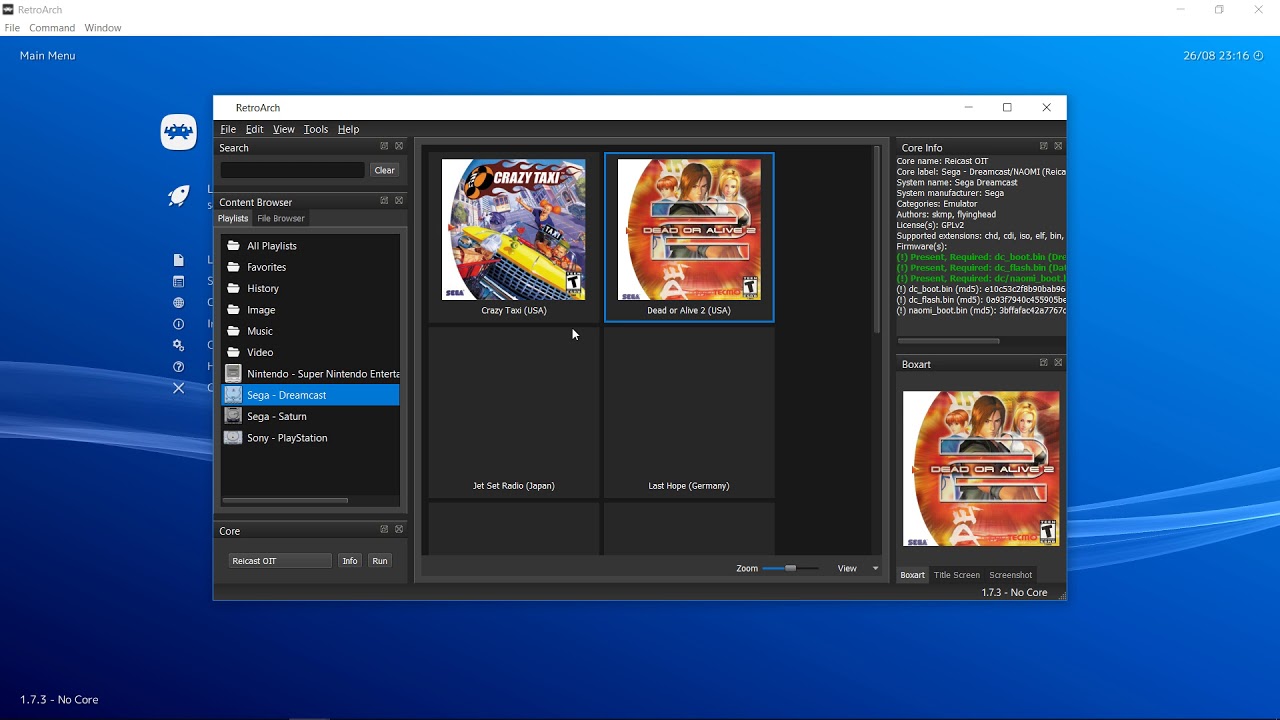This screenshot has width=1280, height=720.
Task: Float the Boxart panel
Action: [1044, 363]
